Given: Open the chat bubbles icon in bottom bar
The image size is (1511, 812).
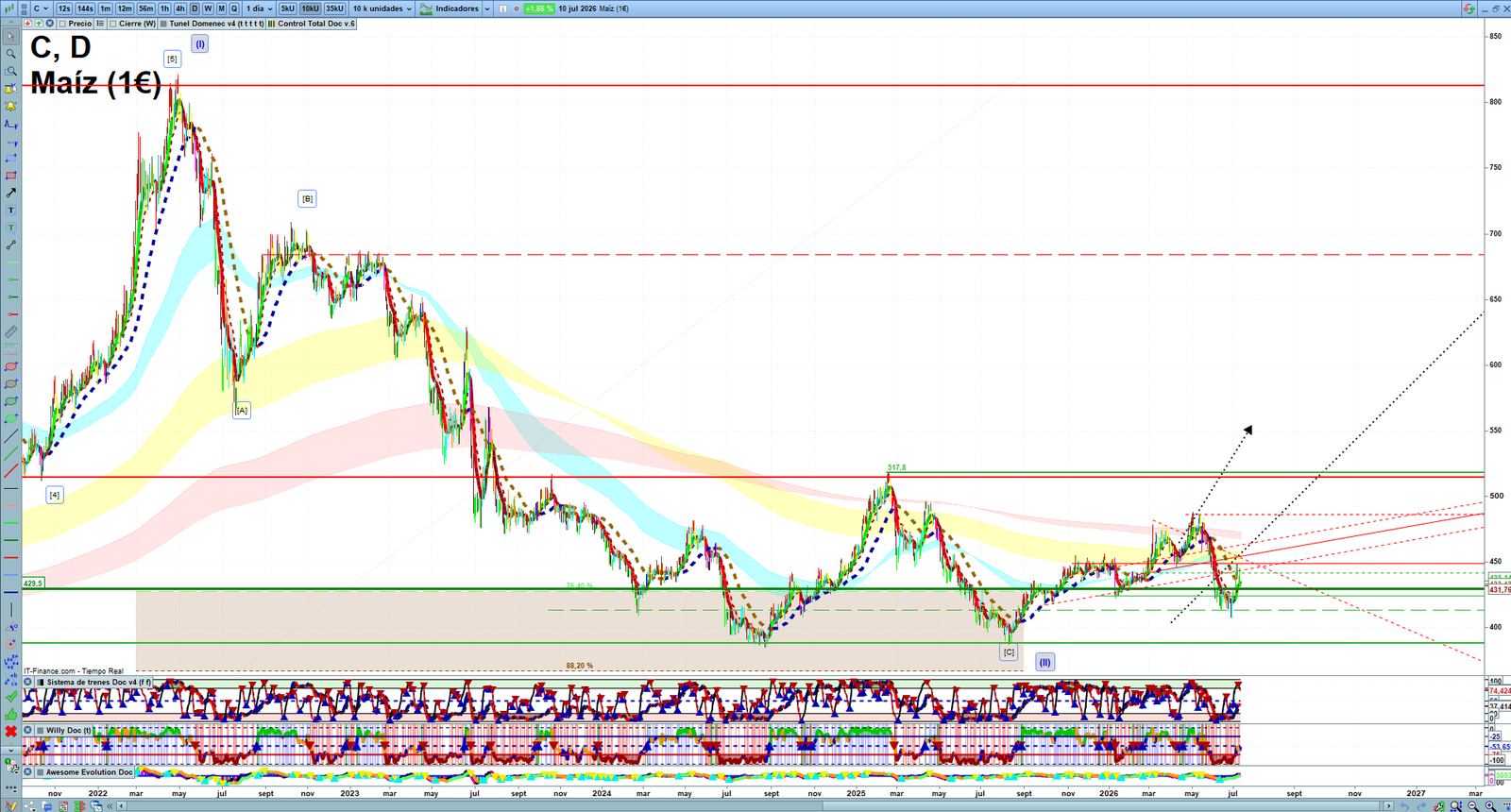Looking at the screenshot, I should (x=47, y=806).
